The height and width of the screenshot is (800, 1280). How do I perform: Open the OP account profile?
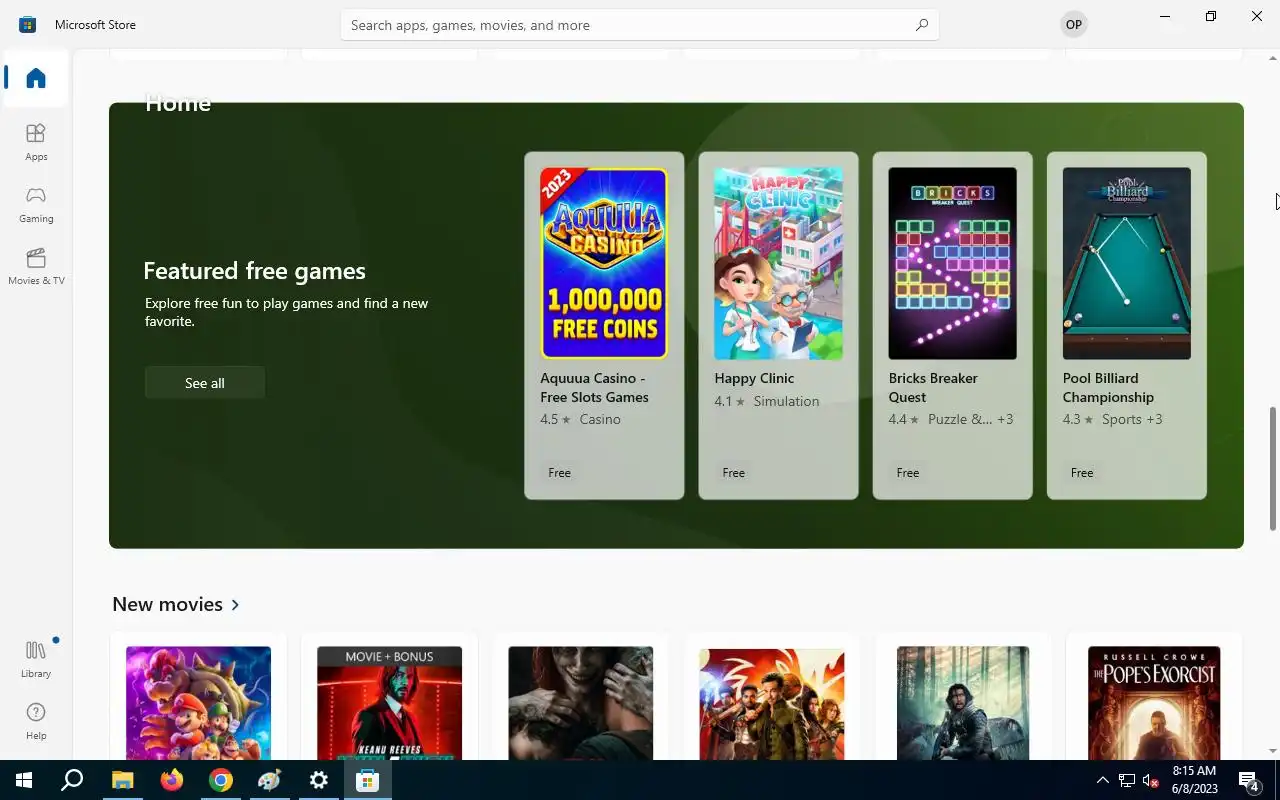[1074, 24]
